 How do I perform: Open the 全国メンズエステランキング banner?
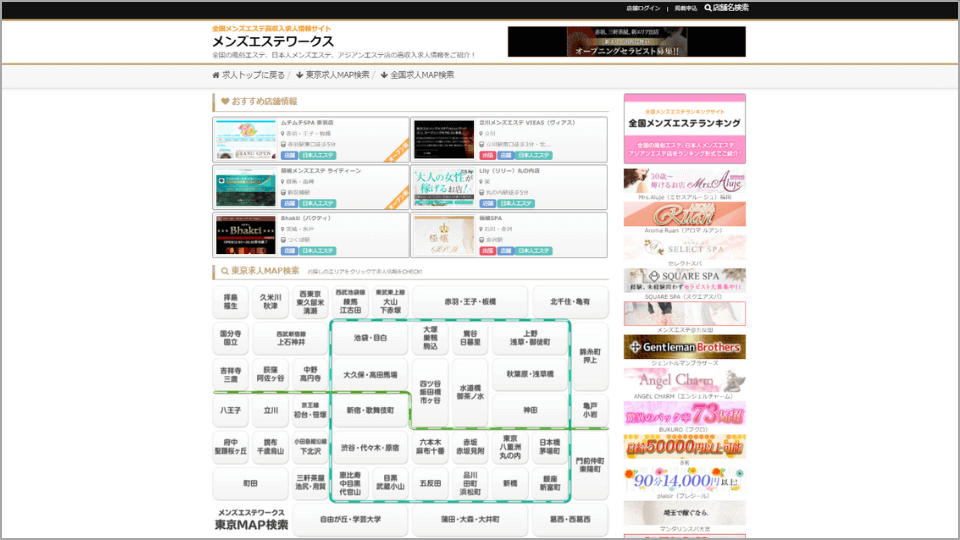pos(684,128)
